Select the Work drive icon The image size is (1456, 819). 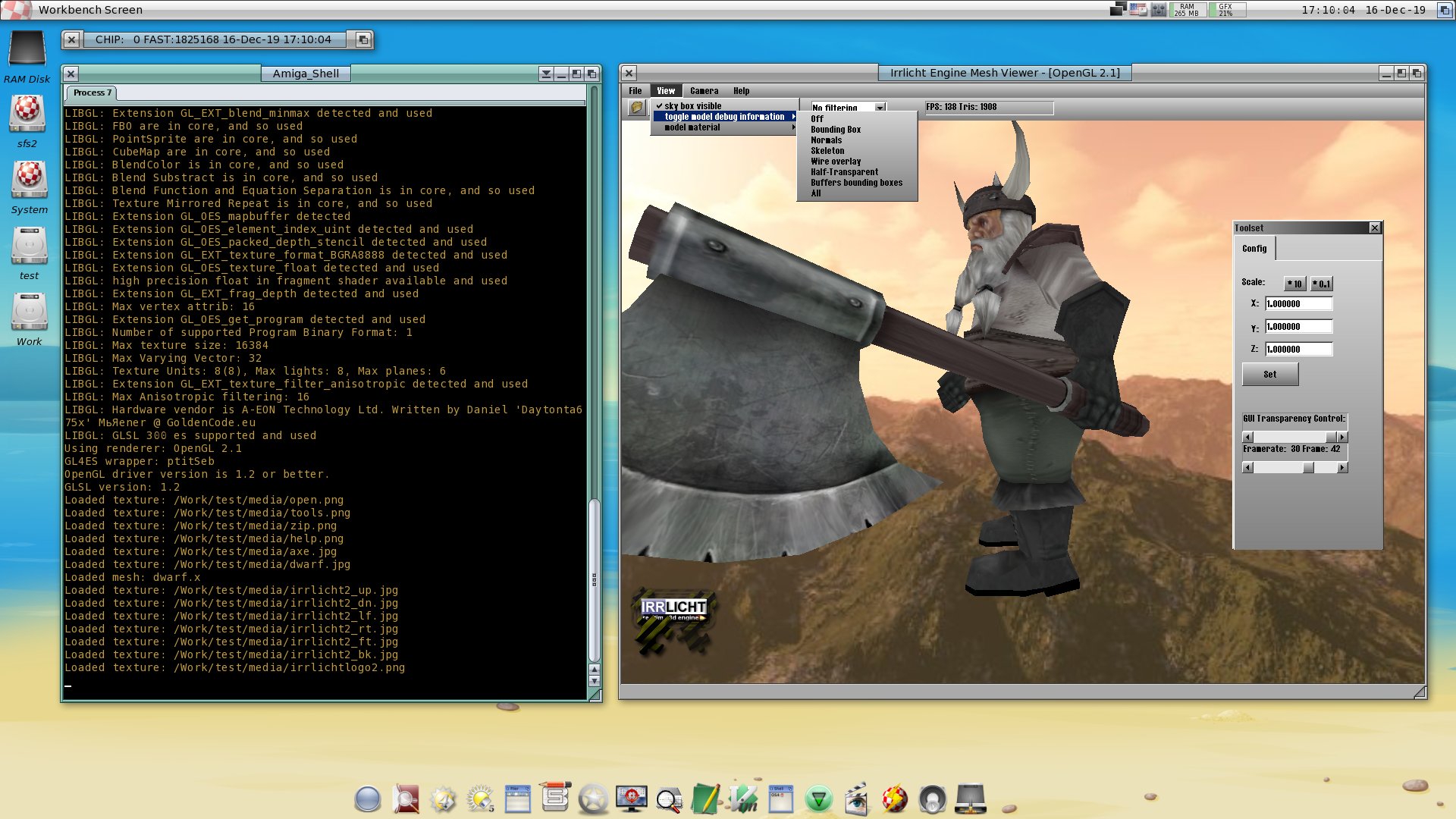pyautogui.click(x=30, y=312)
